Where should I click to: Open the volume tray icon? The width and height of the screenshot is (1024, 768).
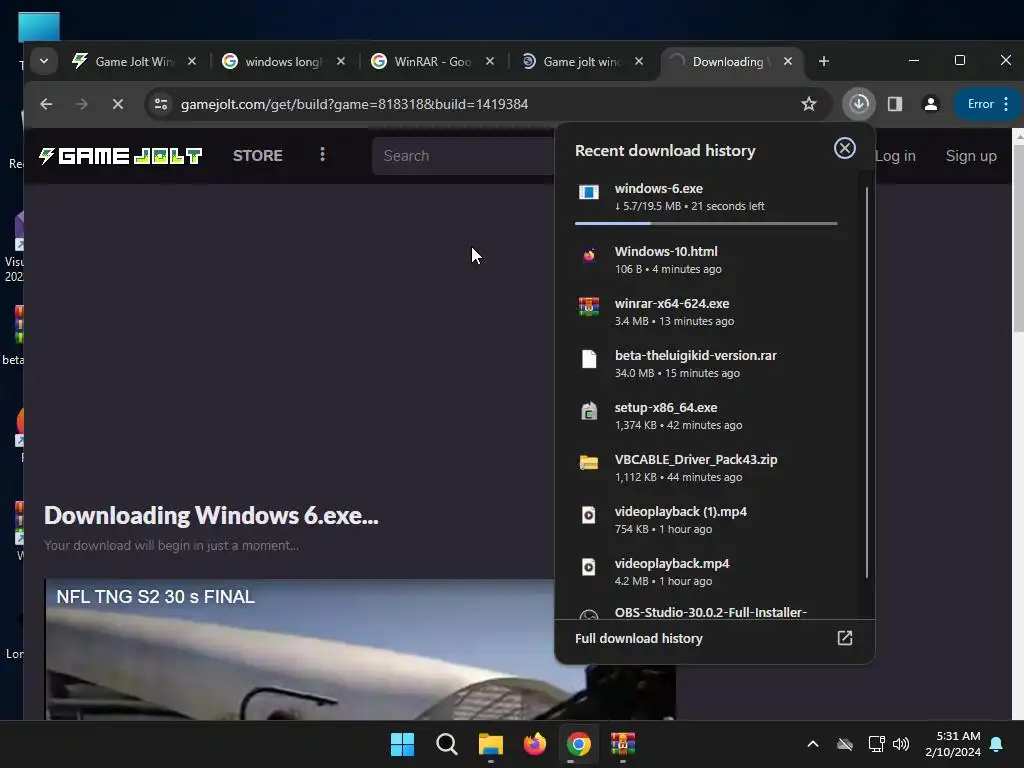click(x=901, y=744)
